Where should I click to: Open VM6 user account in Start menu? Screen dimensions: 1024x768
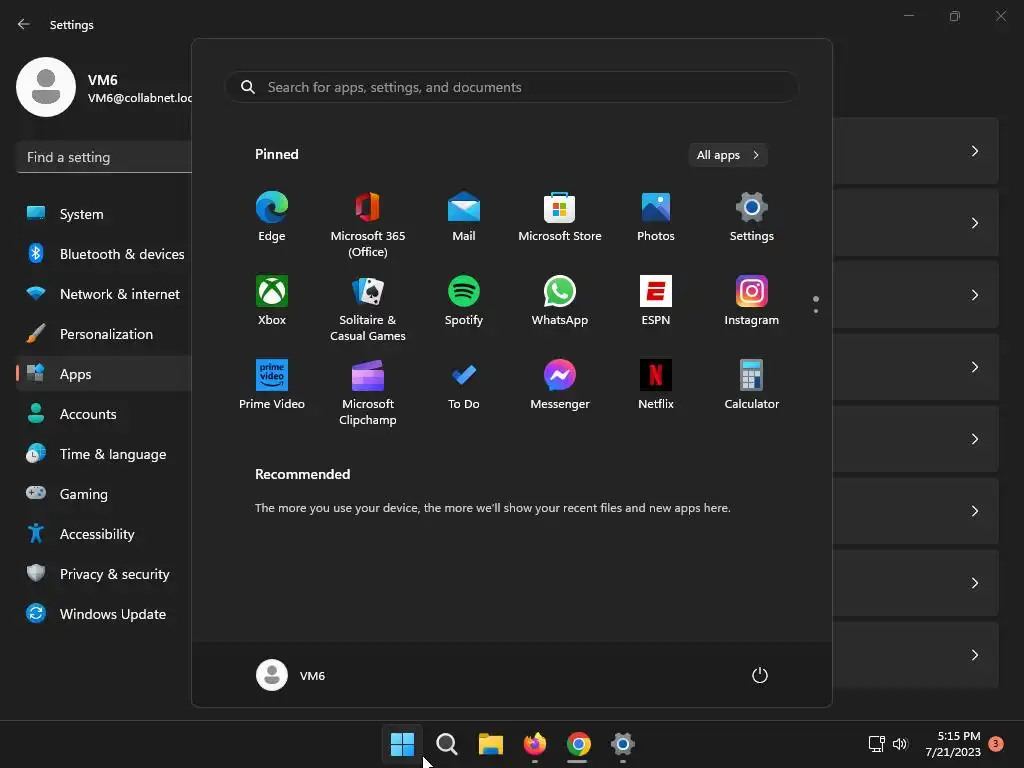[291, 675]
